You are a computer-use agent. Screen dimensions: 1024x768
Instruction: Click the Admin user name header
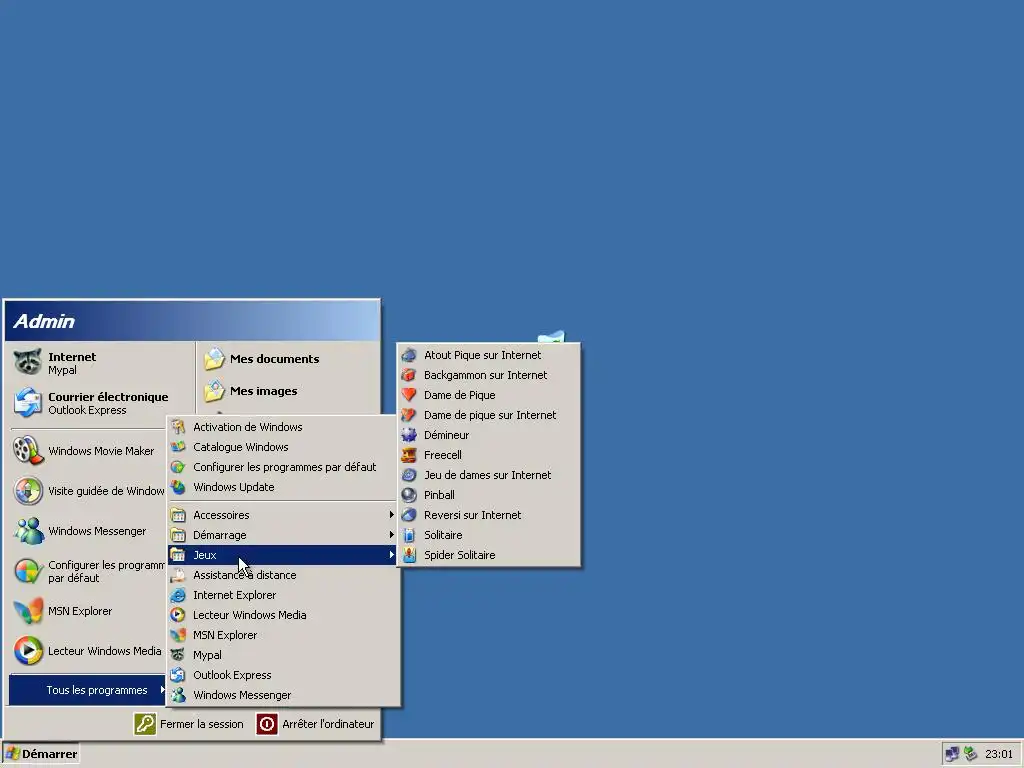[x=44, y=321]
